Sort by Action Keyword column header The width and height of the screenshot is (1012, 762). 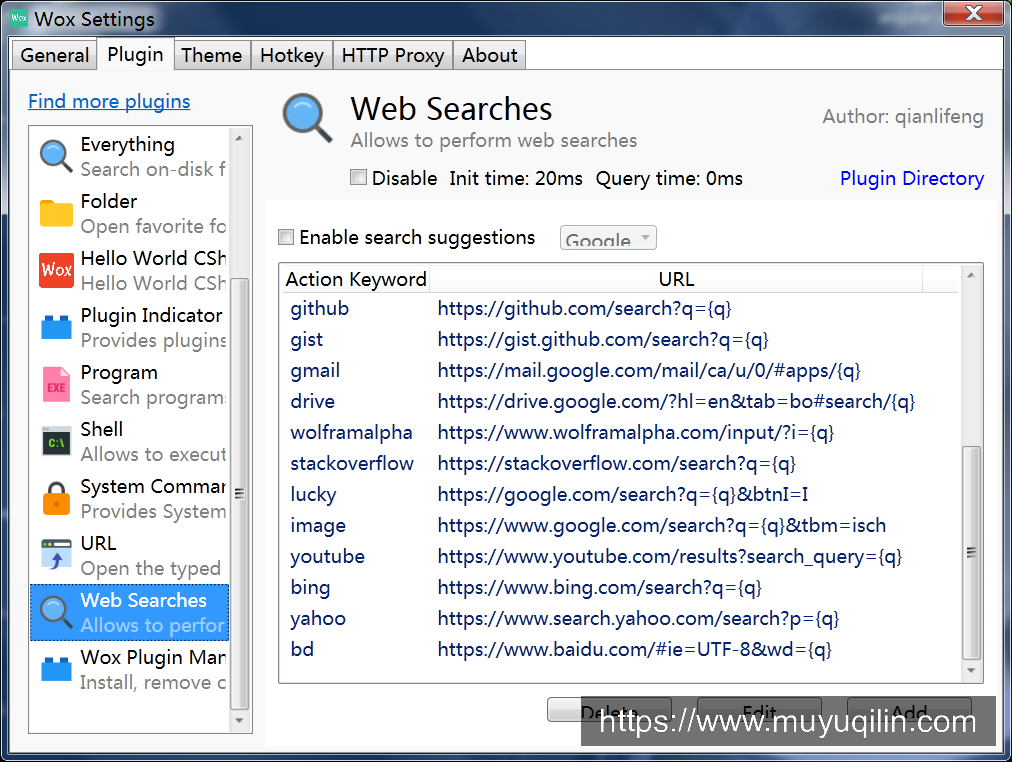pos(356,279)
